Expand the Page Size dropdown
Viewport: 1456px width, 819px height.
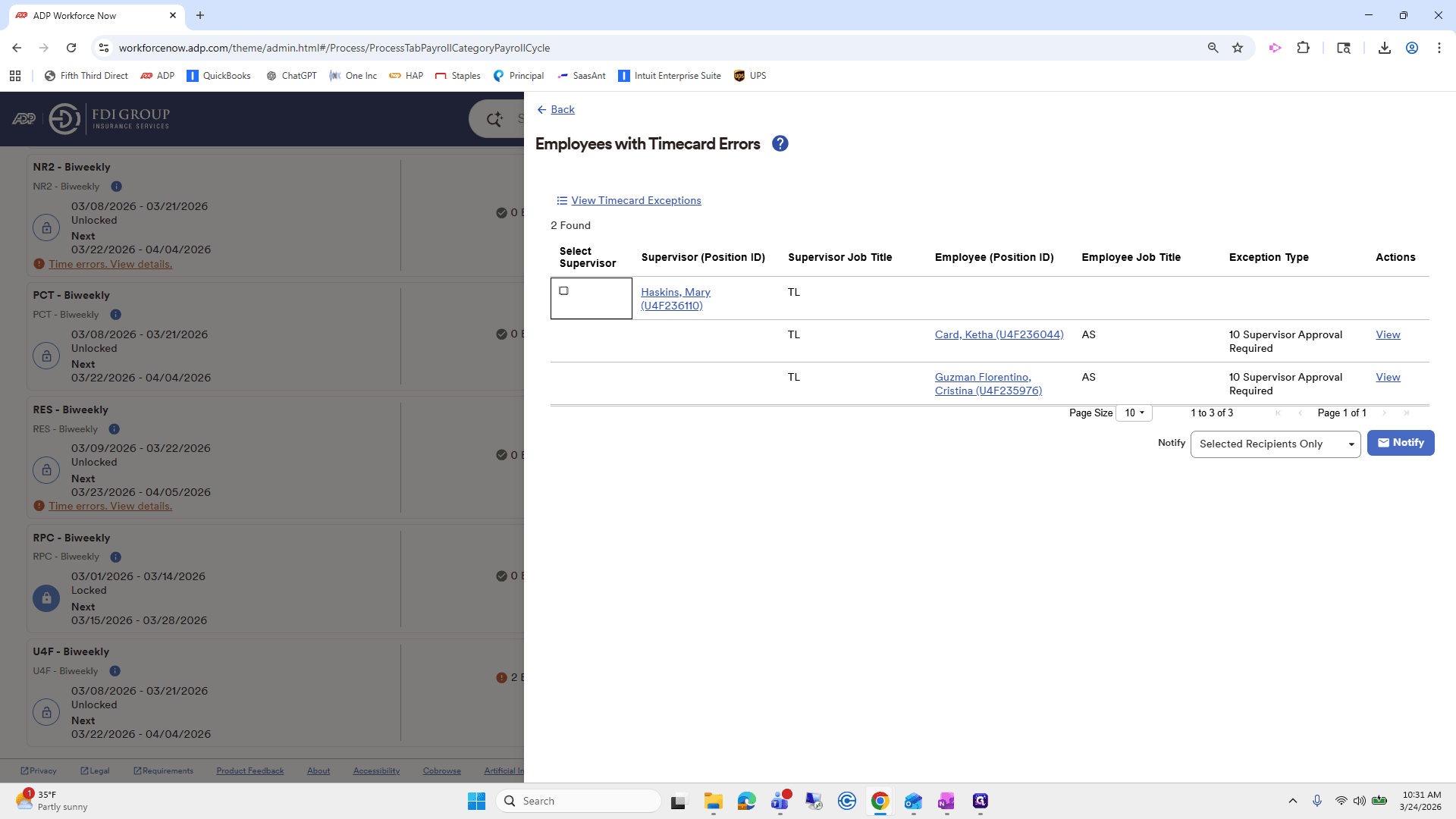(x=1134, y=413)
